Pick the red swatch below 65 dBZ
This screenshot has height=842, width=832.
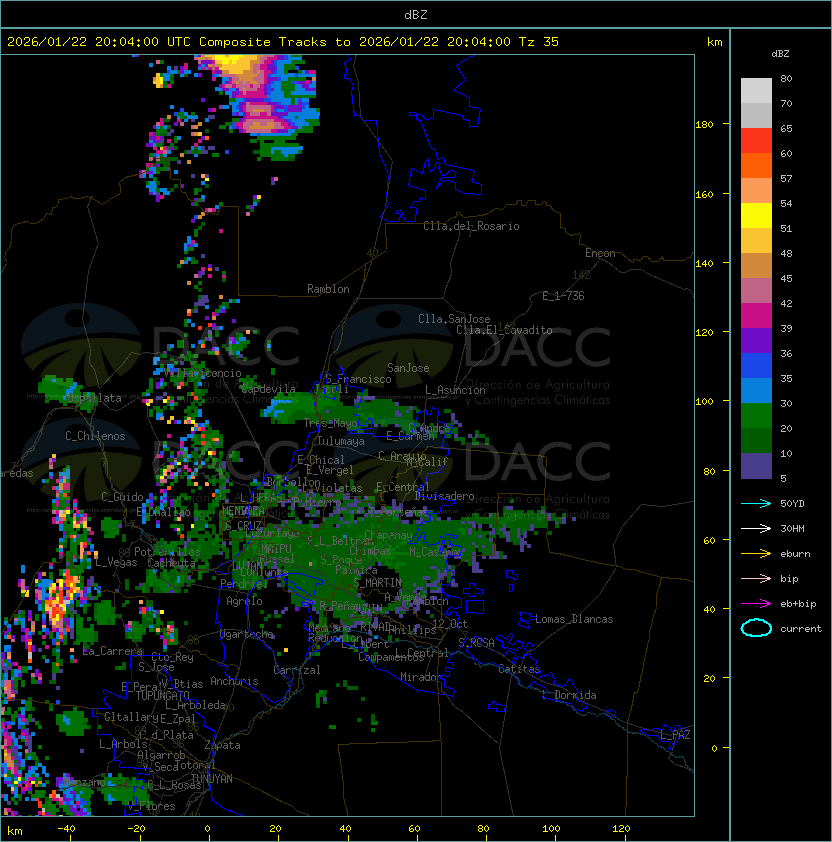[x=756, y=140]
